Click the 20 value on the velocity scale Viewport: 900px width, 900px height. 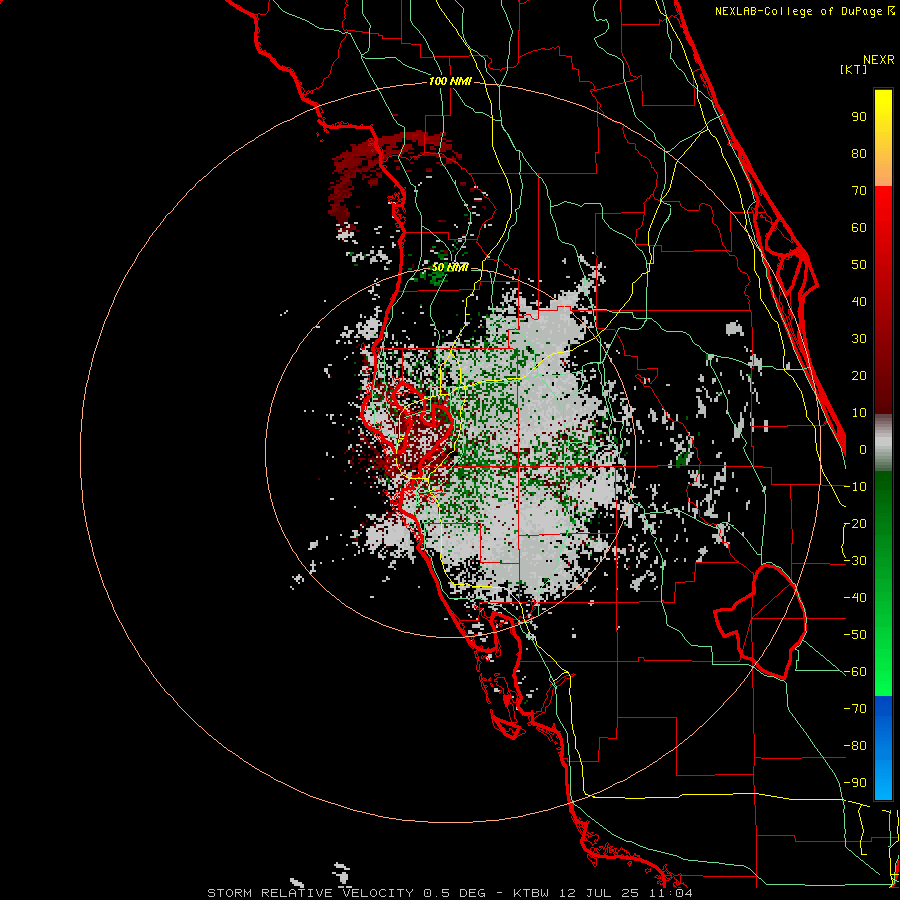pyautogui.click(x=859, y=375)
